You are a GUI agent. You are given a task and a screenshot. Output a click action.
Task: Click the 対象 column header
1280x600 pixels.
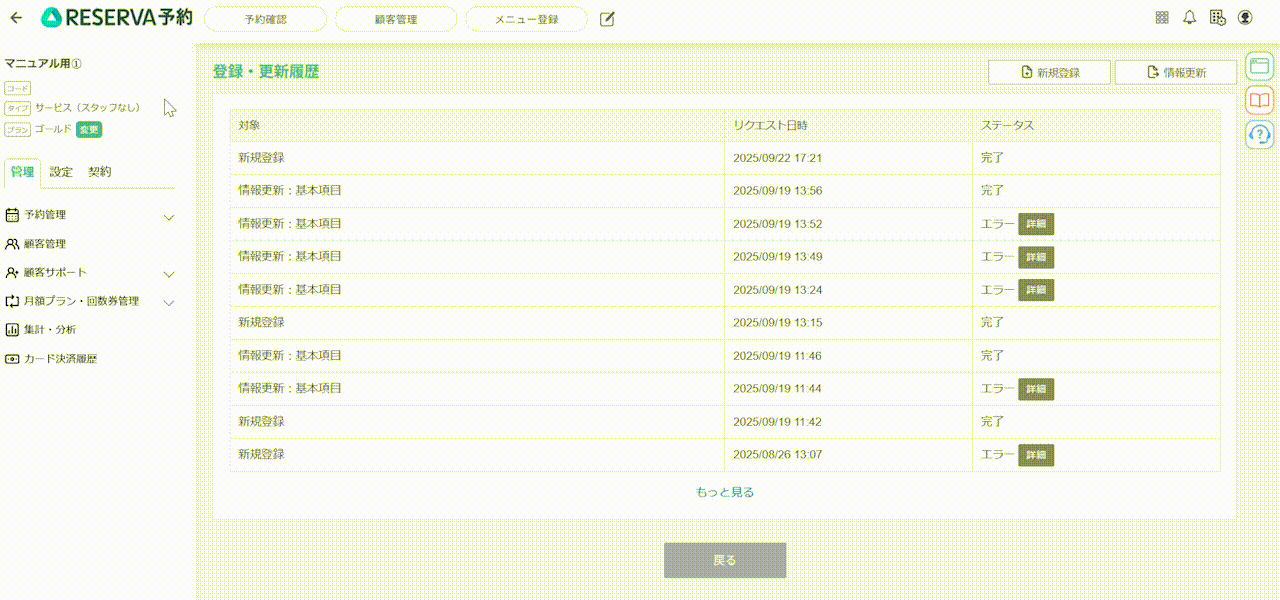(x=249, y=126)
